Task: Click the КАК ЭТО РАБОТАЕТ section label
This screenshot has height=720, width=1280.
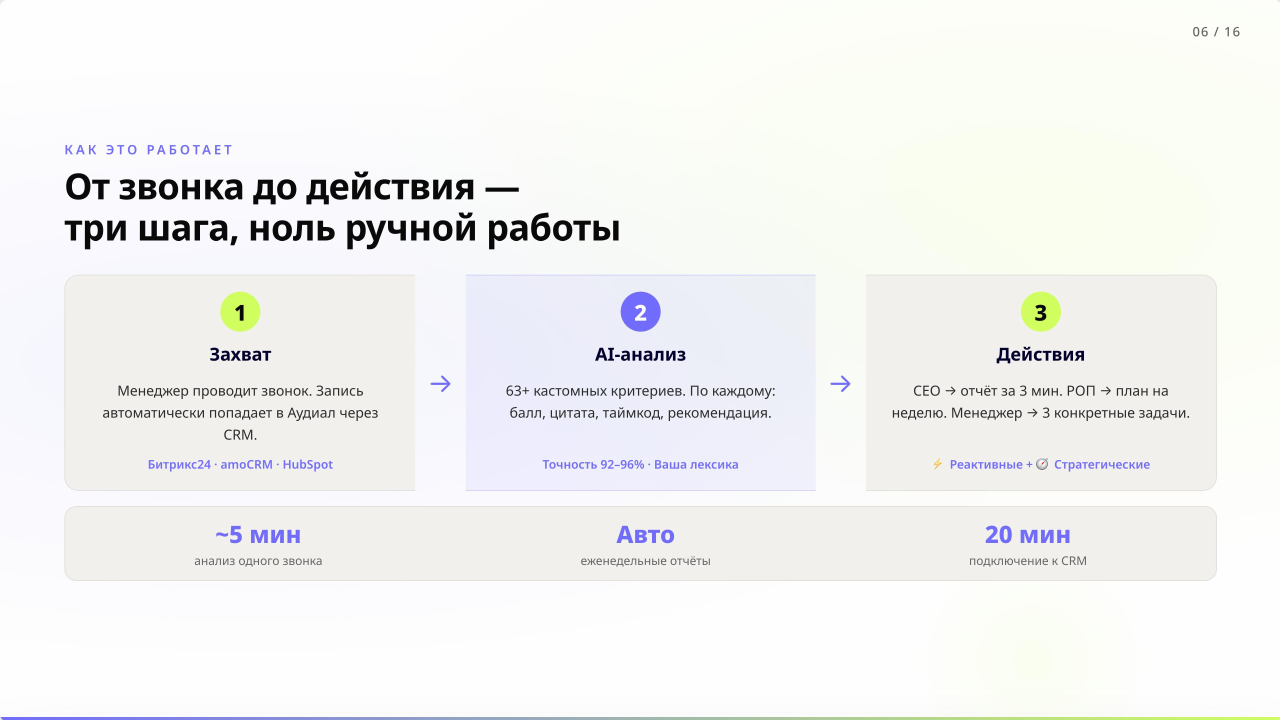Action: pos(149,150)
